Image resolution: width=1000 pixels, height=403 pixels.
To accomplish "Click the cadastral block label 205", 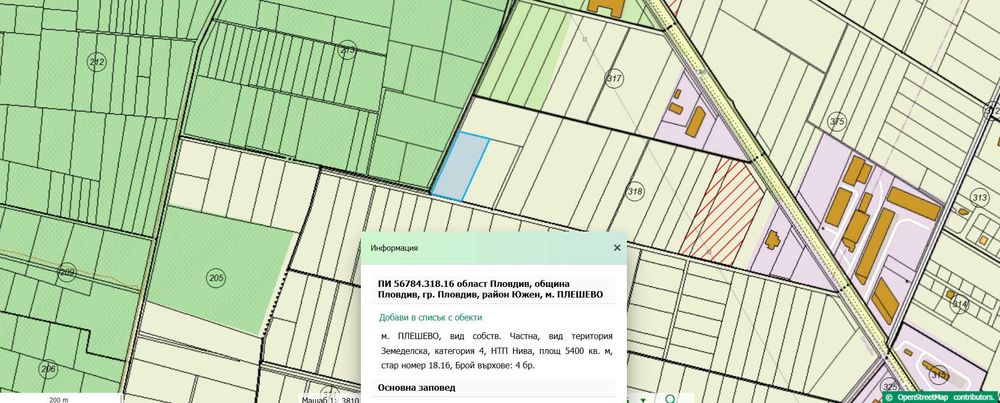I will (x=216, y=277).
